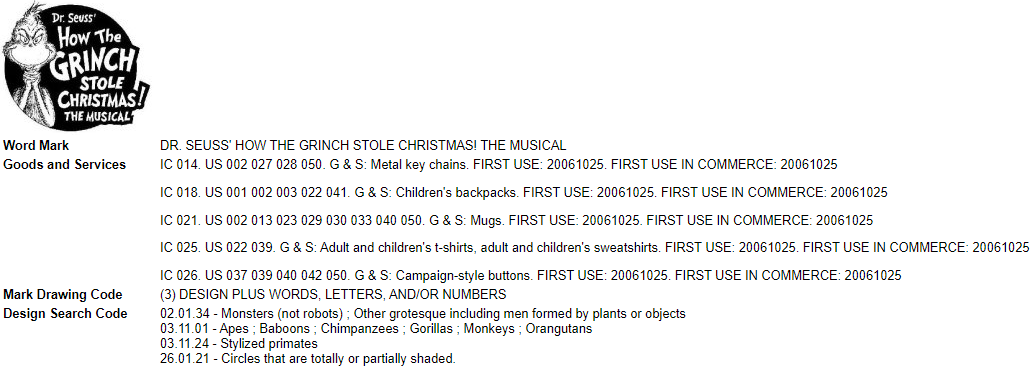
Task: Select the IC 014 Metal key chains line
Action: pyautogui.click(x=499, y=165)
